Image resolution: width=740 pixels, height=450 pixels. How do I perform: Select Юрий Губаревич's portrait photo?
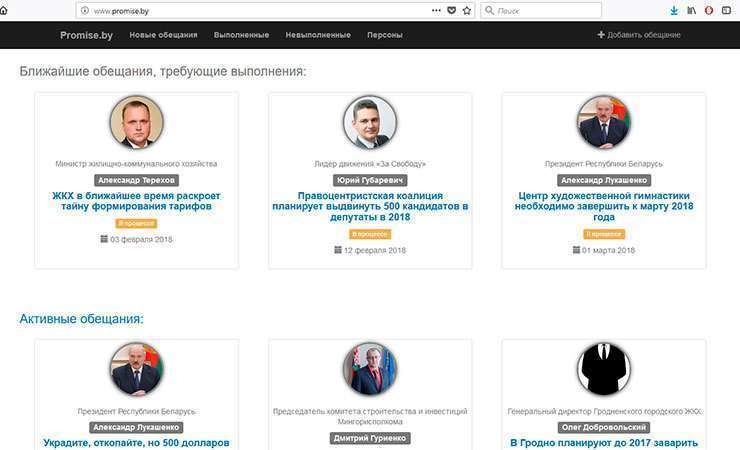point(370,123)
